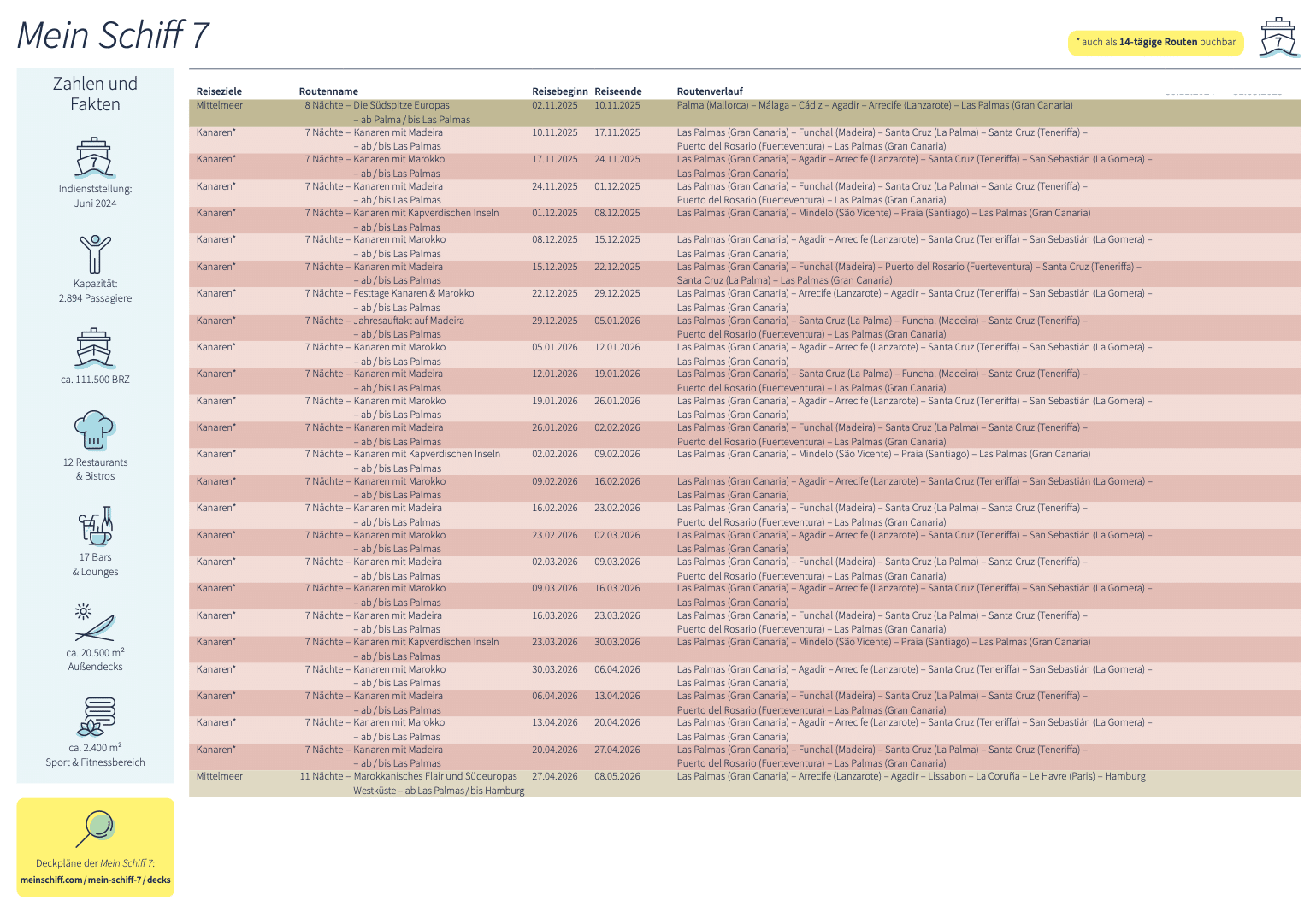1316x912 pixels.
Task: Click the Reisebeginn date 09.03.2026
Action: click(555, 589)
